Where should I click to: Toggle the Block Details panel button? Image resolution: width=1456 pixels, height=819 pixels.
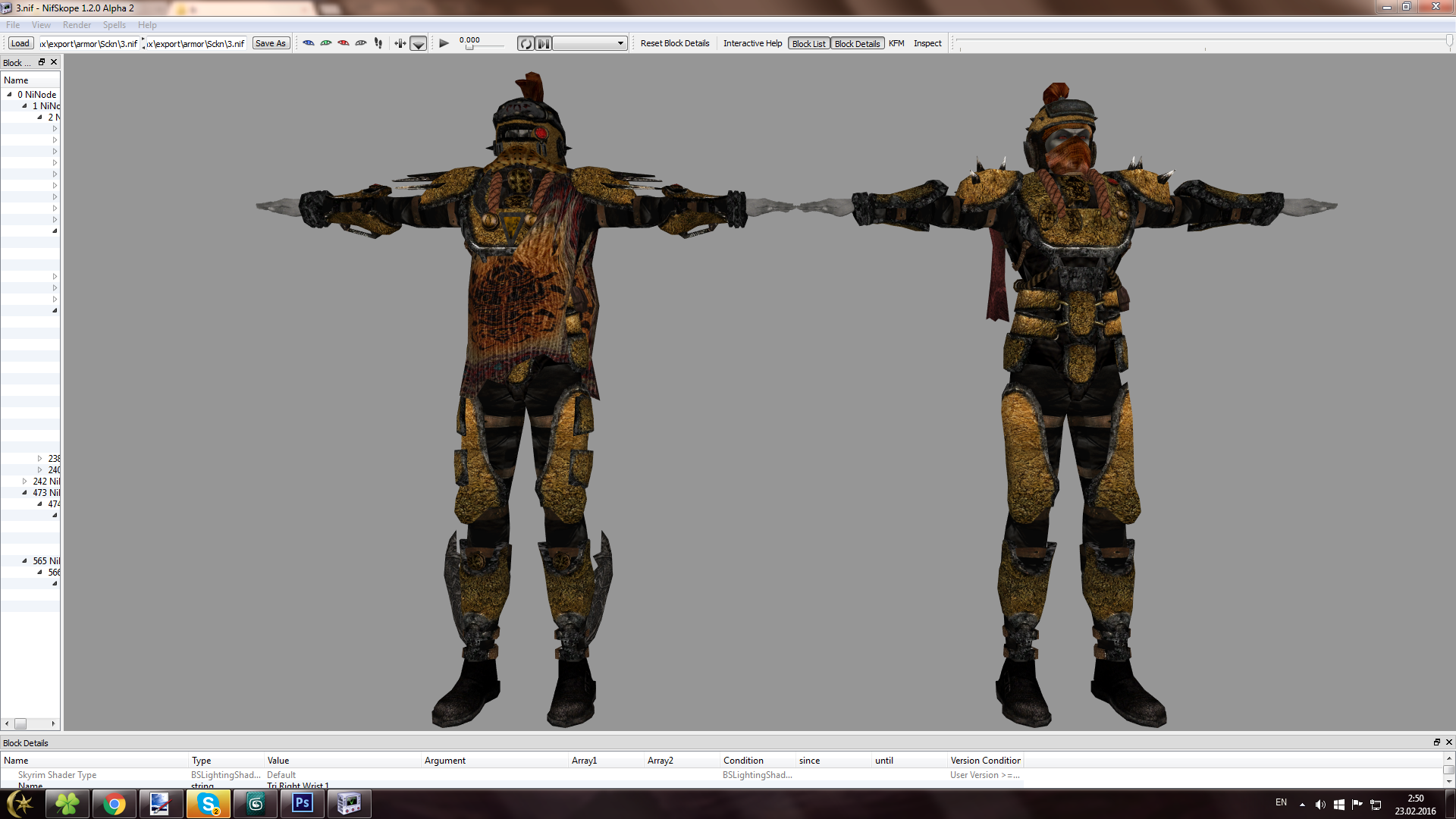[x=857, y=43]
